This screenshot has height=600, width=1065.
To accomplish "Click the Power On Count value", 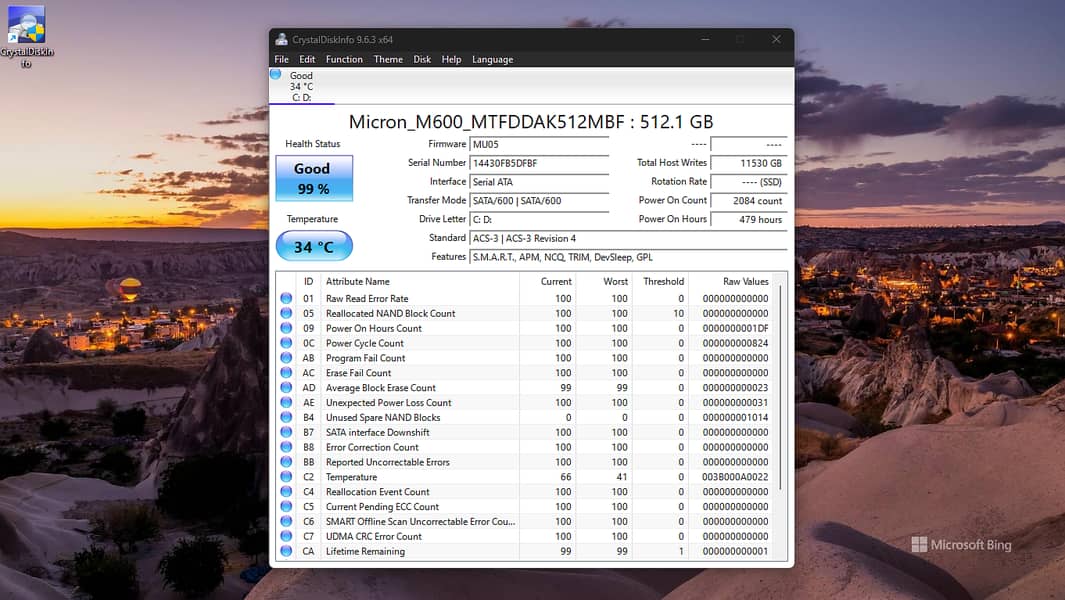I will [x=748, y=200].
